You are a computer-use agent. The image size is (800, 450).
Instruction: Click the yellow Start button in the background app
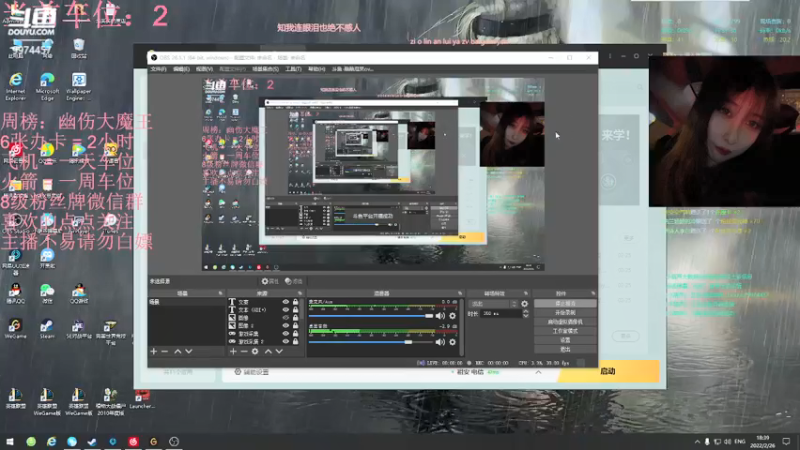608,371
